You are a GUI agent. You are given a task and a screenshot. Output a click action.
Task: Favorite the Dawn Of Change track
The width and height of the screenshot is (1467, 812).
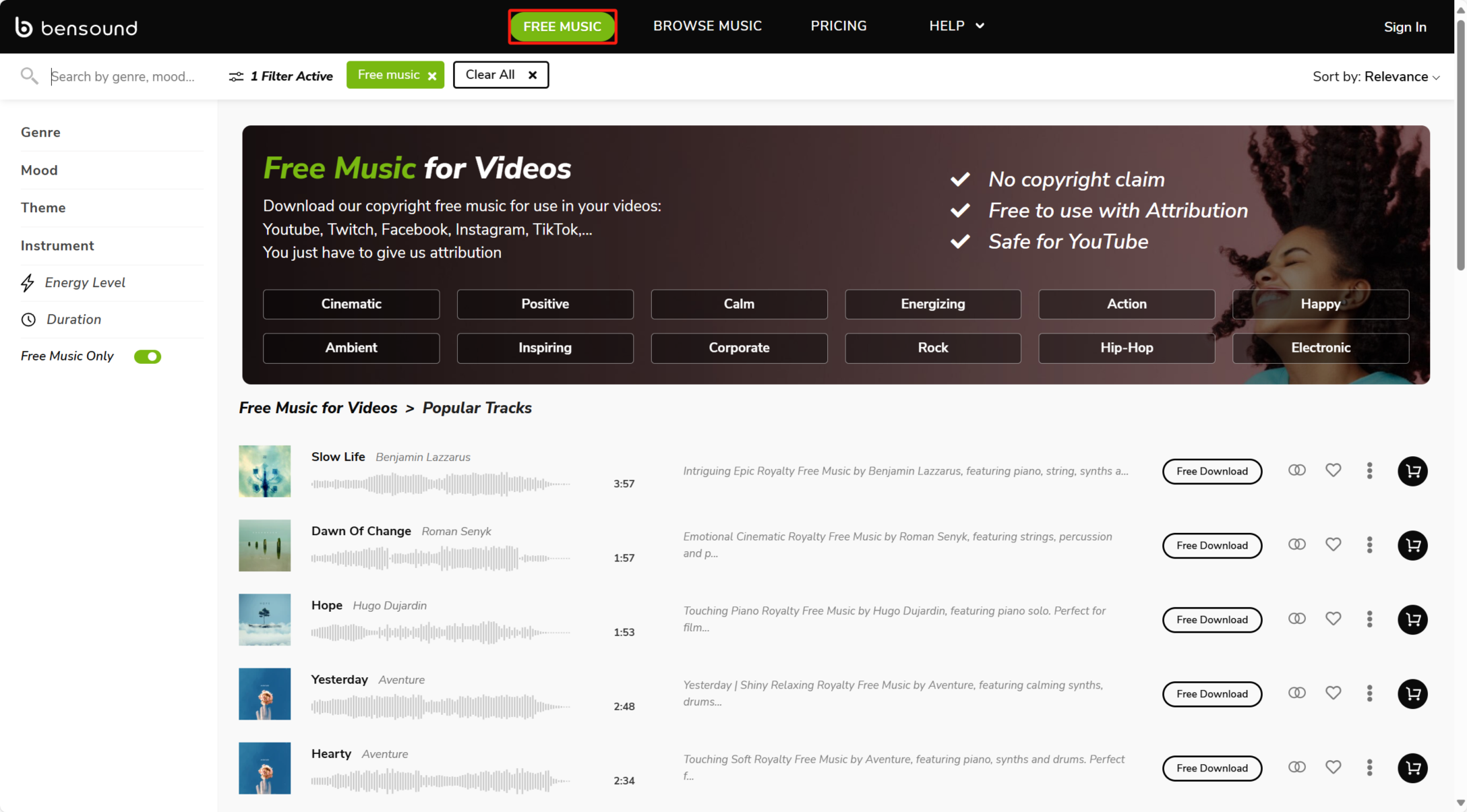pyautogui.click(x=1333, y=544)
